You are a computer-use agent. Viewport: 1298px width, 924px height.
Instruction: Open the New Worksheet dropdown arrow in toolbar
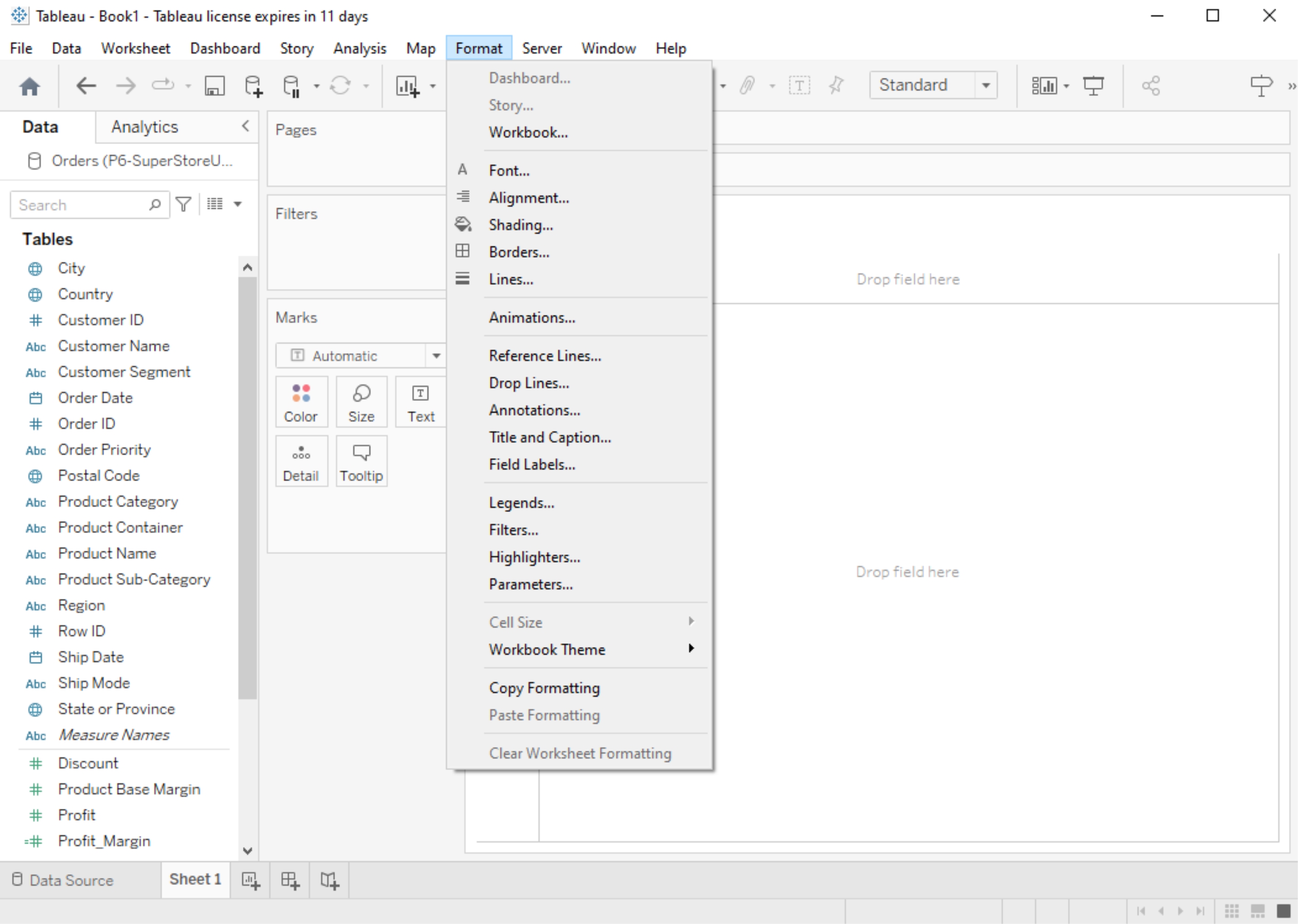coord(432,87)
